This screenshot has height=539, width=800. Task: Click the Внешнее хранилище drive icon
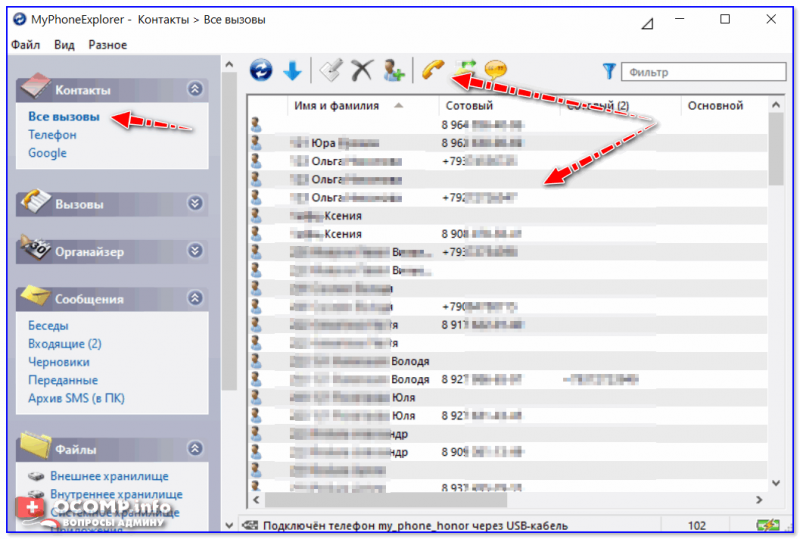(36, 476)
